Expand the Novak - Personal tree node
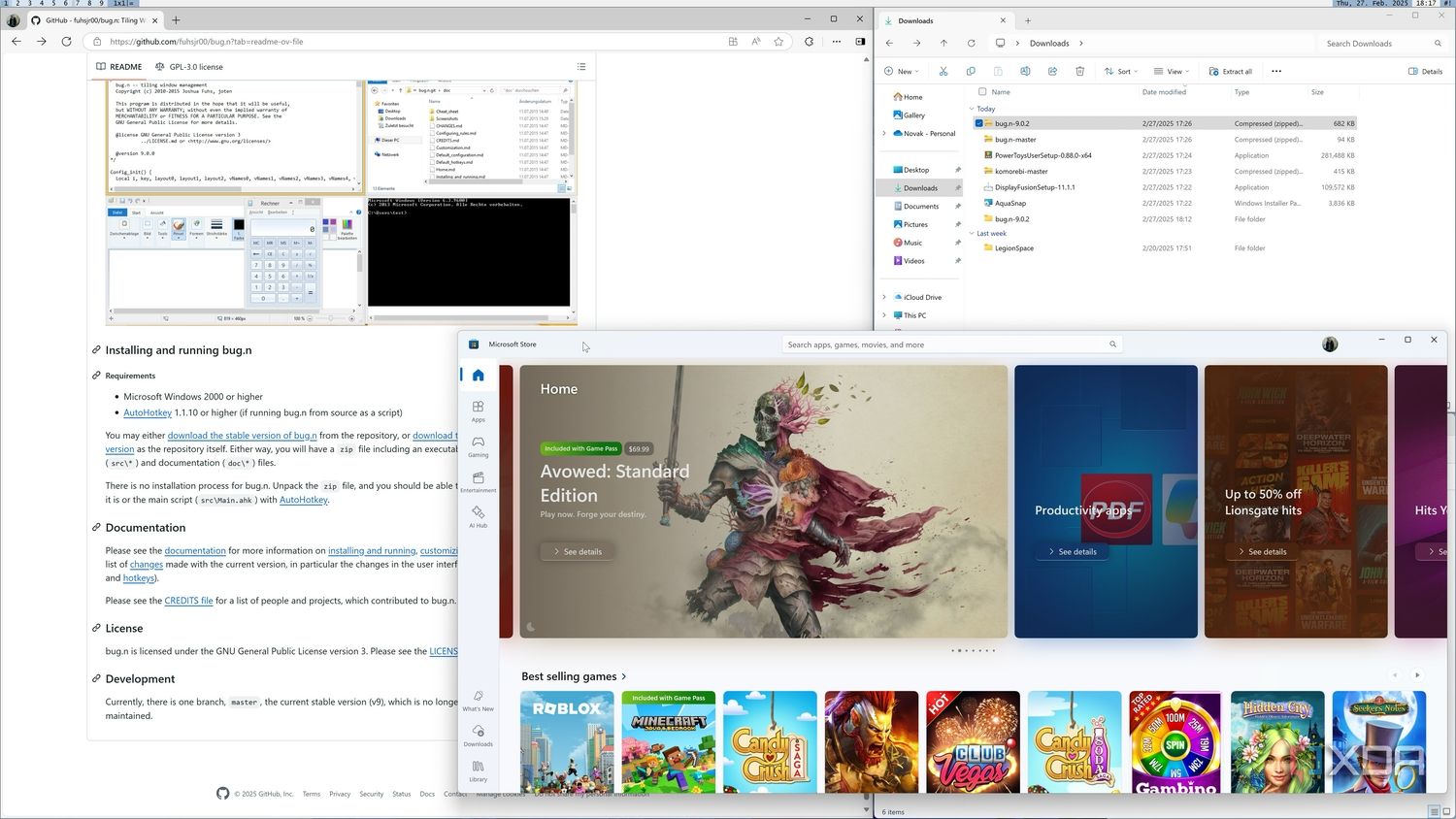Screen dimensions: 1456x819 pos(884,134)
